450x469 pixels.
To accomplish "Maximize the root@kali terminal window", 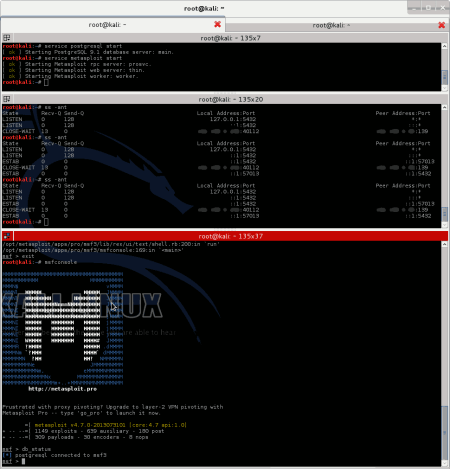I will click(x=429, y=8).
